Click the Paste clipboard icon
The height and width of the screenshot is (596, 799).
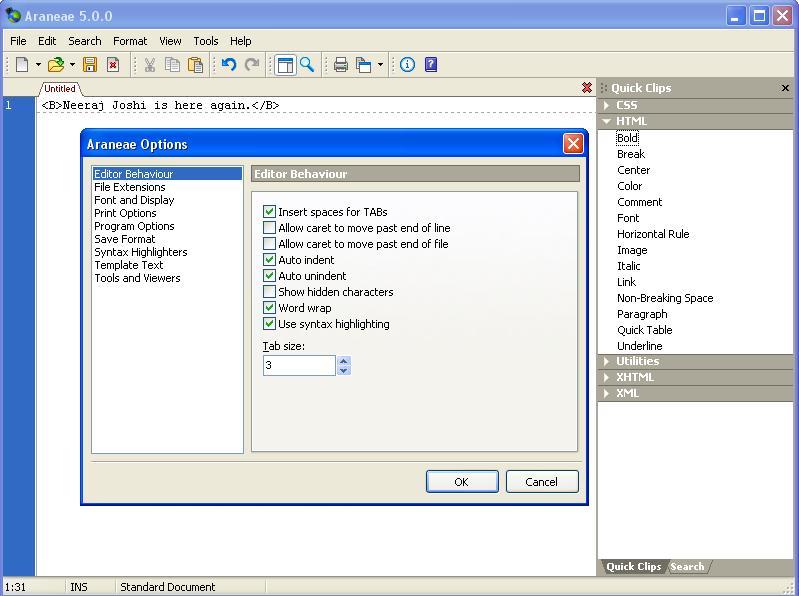tap(196, 65)
